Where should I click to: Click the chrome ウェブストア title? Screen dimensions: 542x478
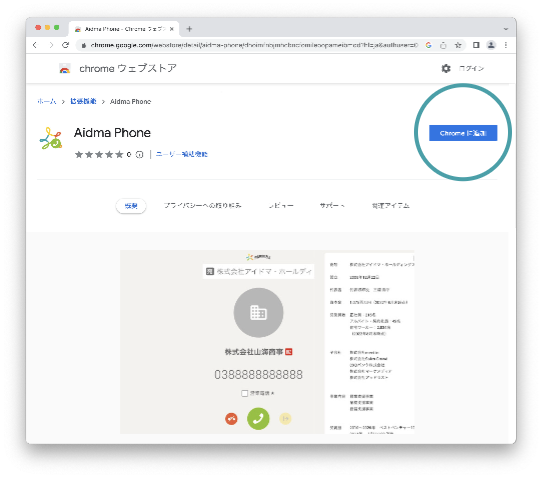pos(128,68)
